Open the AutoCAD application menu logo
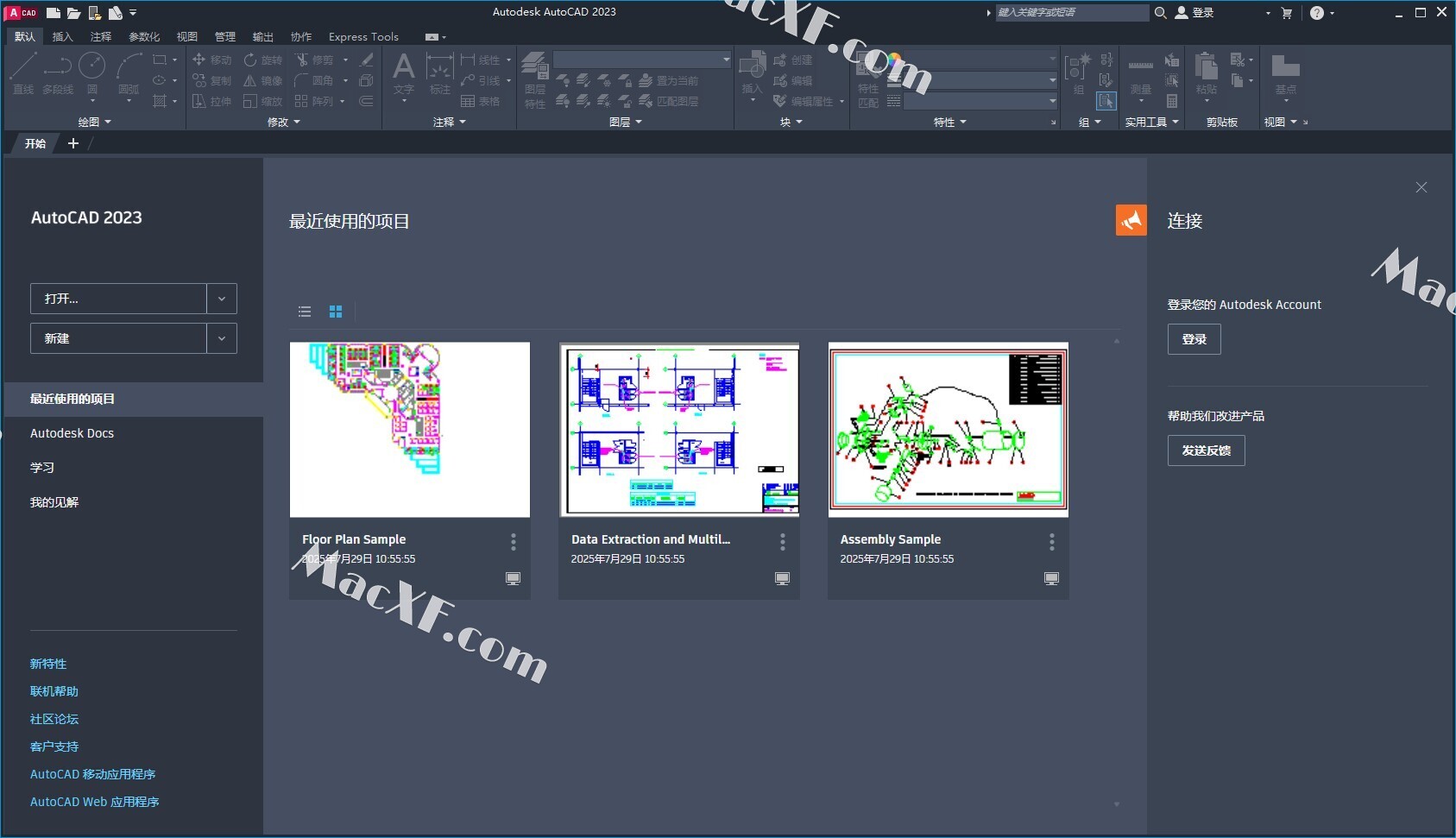The width and height of the screenshot is (1456, 838). [22, 13]
